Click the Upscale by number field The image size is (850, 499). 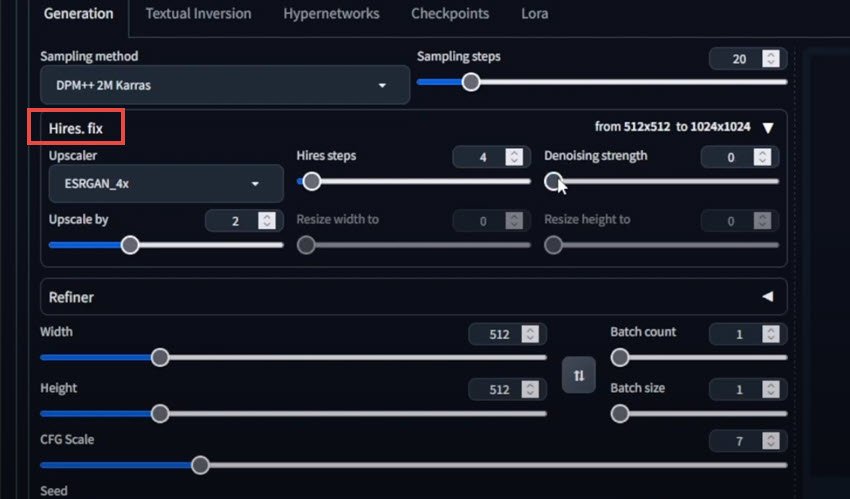point(244,221)
